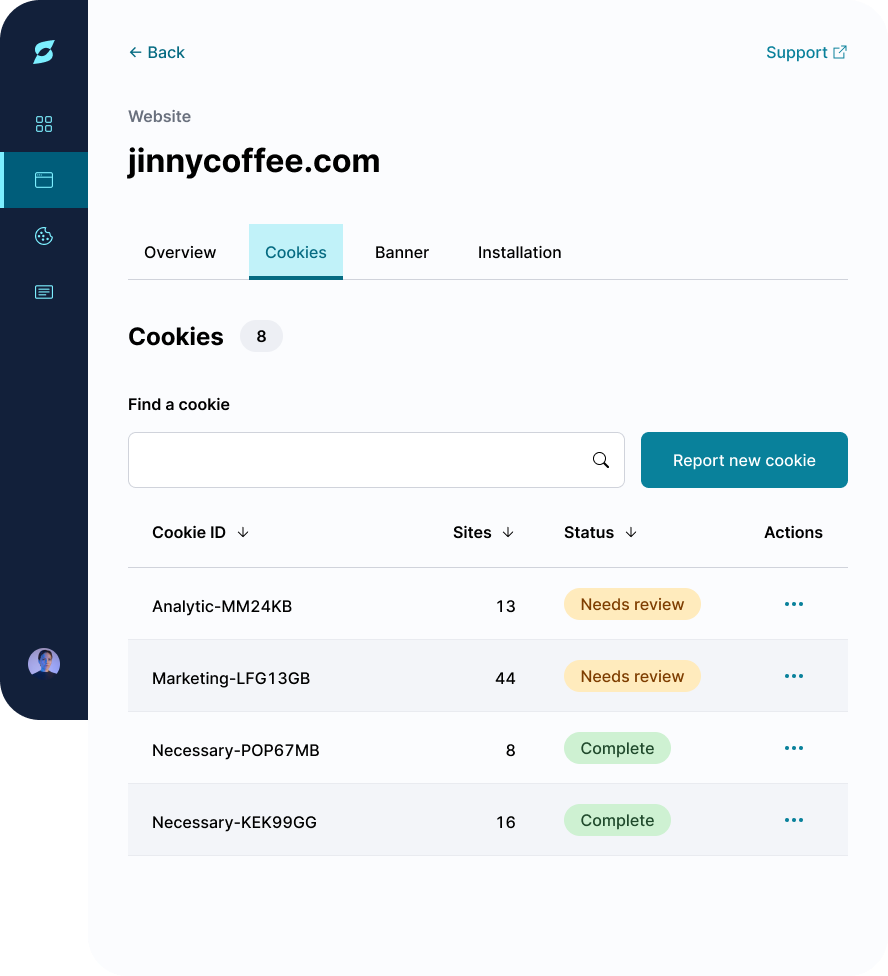Open the Installation tab
Image resolution: width=888 pixels, height=976 pixels.
click(520, 252)
